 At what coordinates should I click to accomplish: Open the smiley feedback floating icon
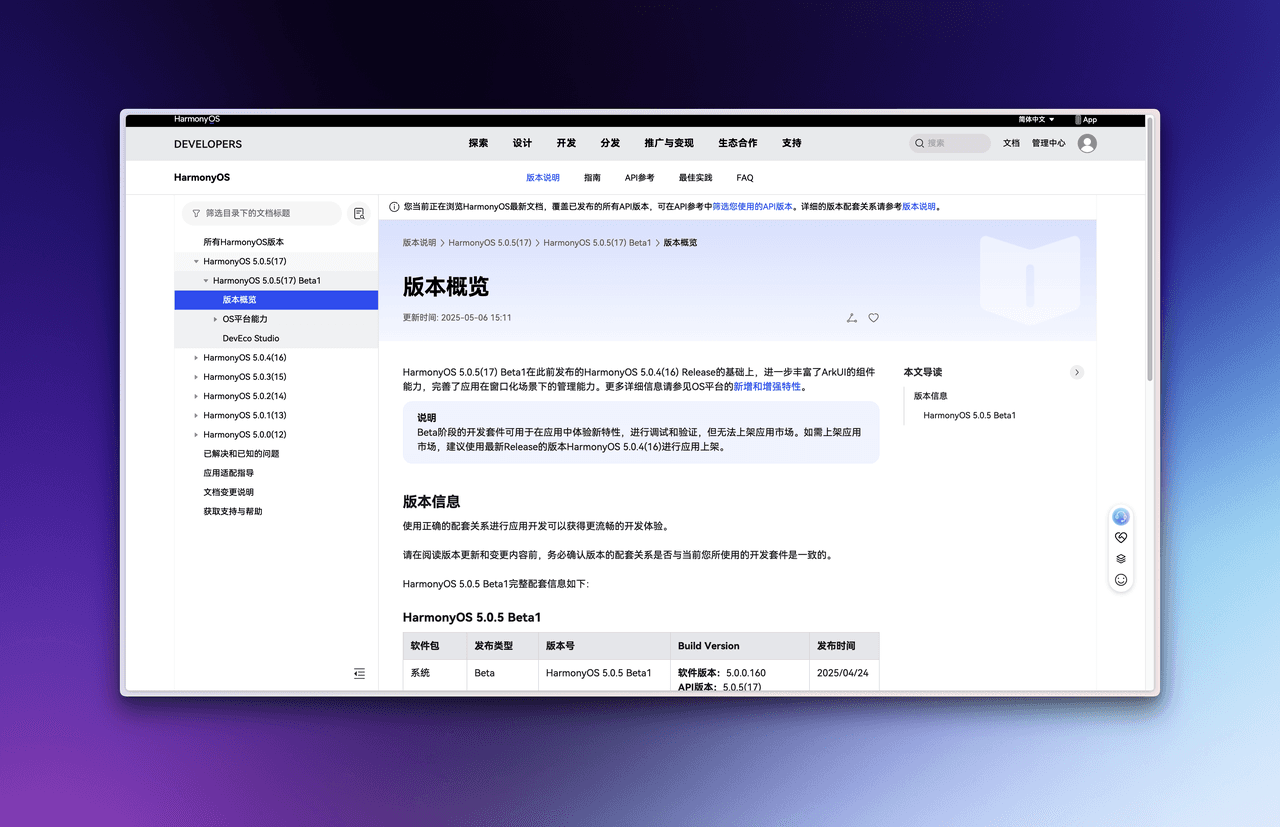[x=1121, y=580]
